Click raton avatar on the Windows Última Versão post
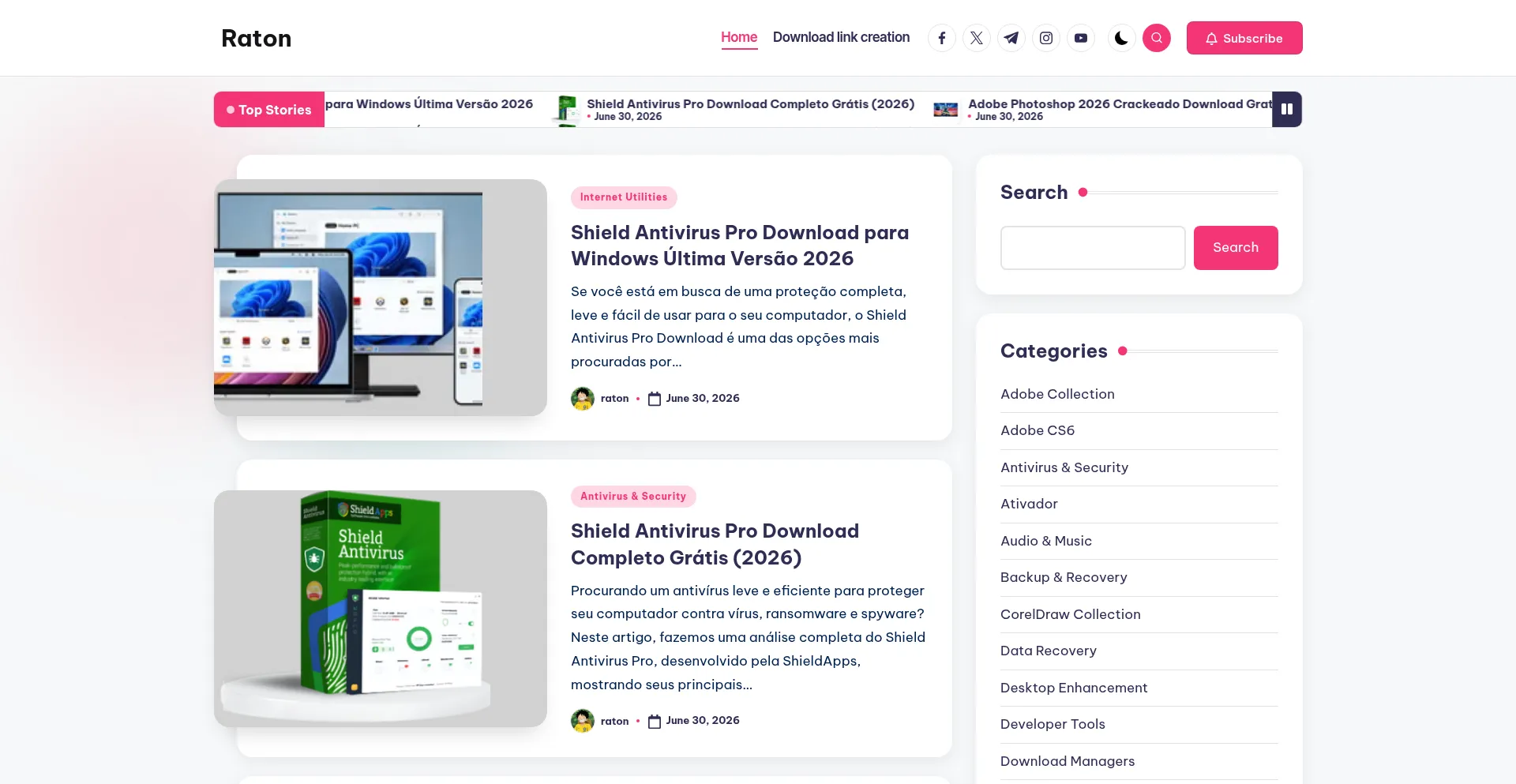The height and width of the screenshot is (784, 1516). 583,399
